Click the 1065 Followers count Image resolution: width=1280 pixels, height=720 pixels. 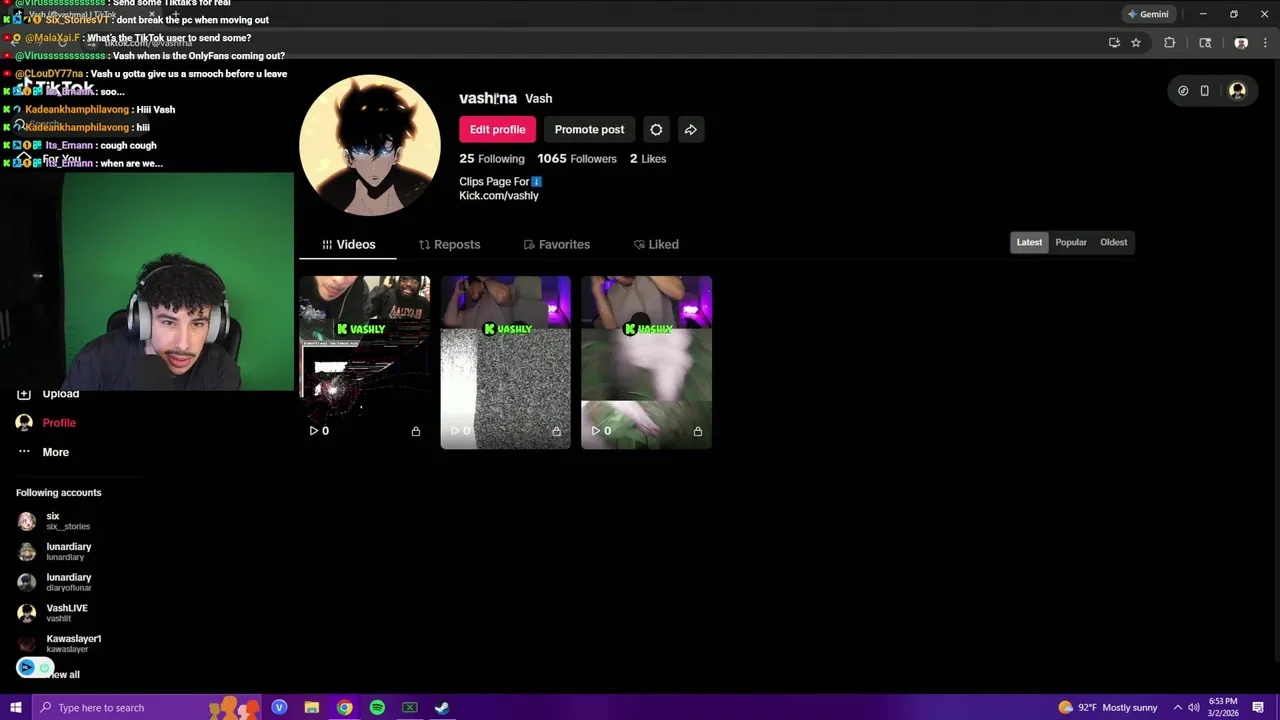point(577,159)
